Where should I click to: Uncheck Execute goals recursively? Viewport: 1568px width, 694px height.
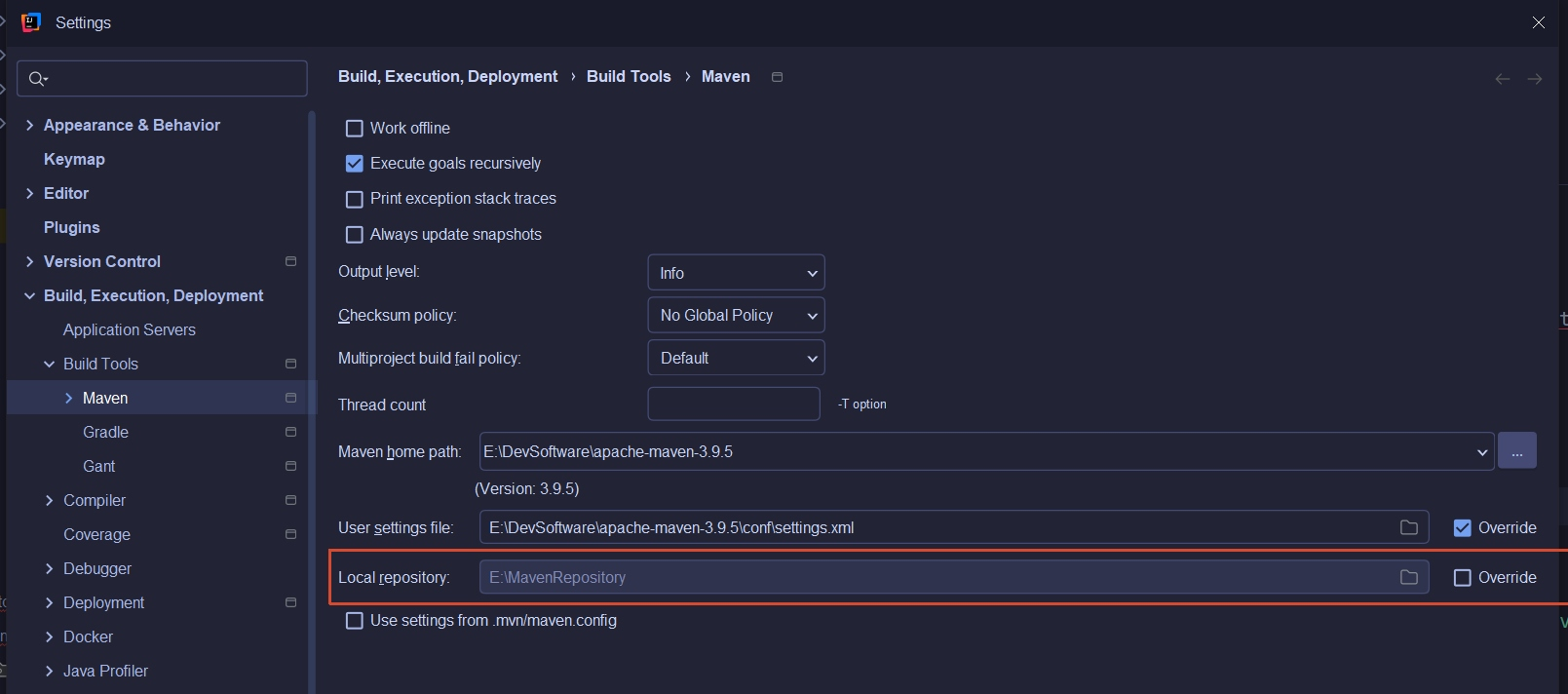pyautogui.click(x=355, y=164)
